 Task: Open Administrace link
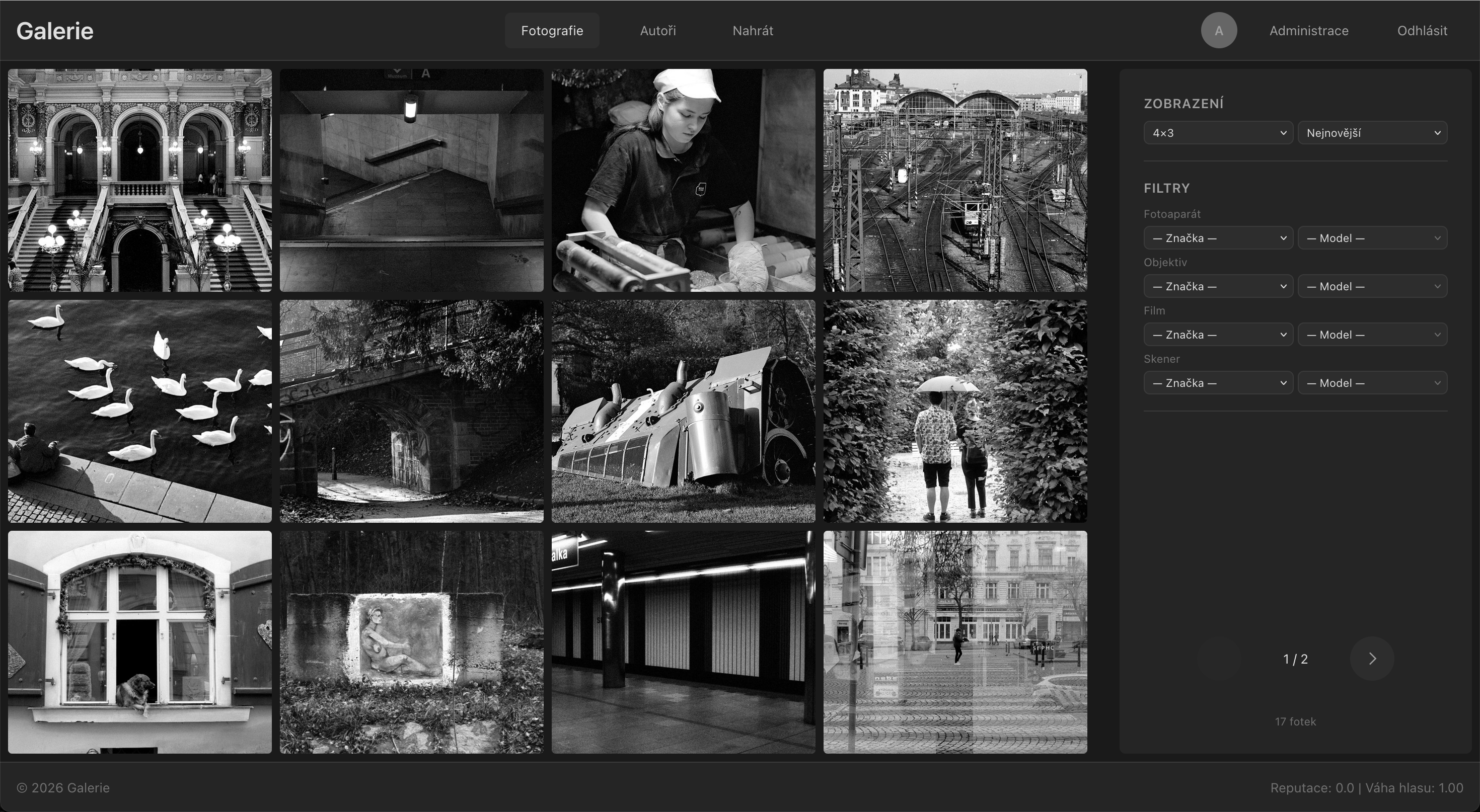1309,30
